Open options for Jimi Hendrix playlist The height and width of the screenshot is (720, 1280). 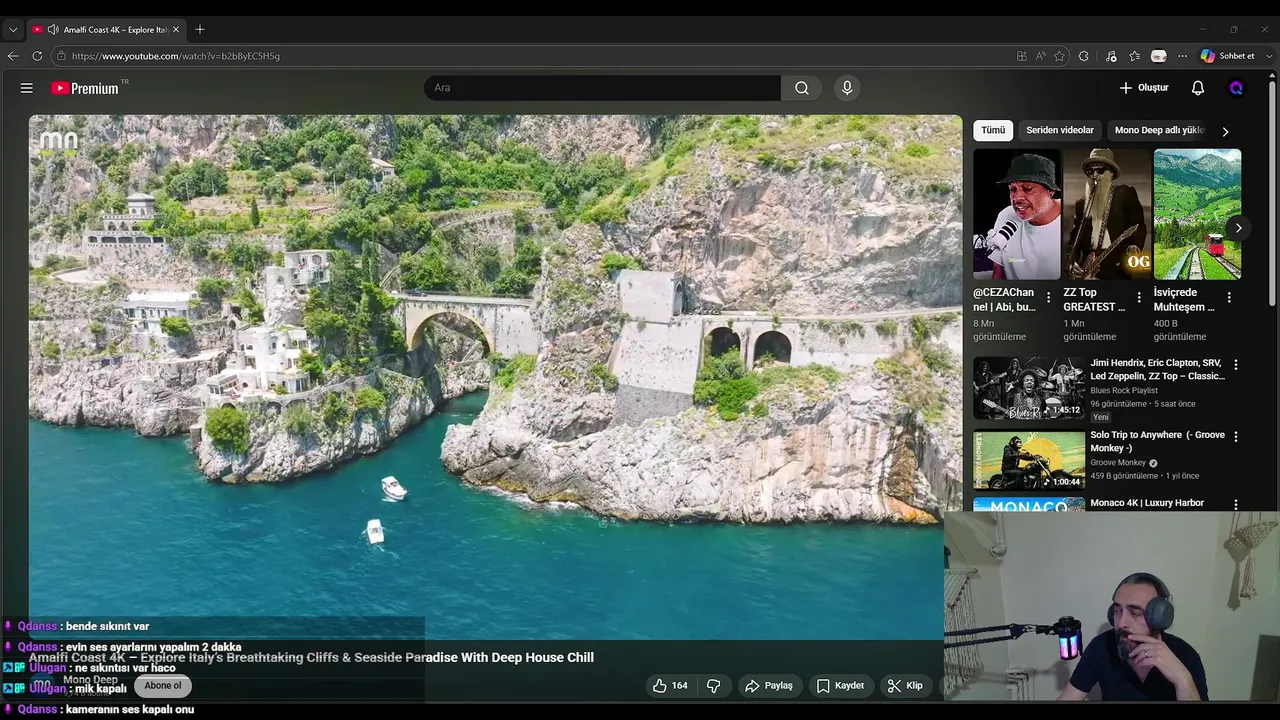(x=1235, y=365)
